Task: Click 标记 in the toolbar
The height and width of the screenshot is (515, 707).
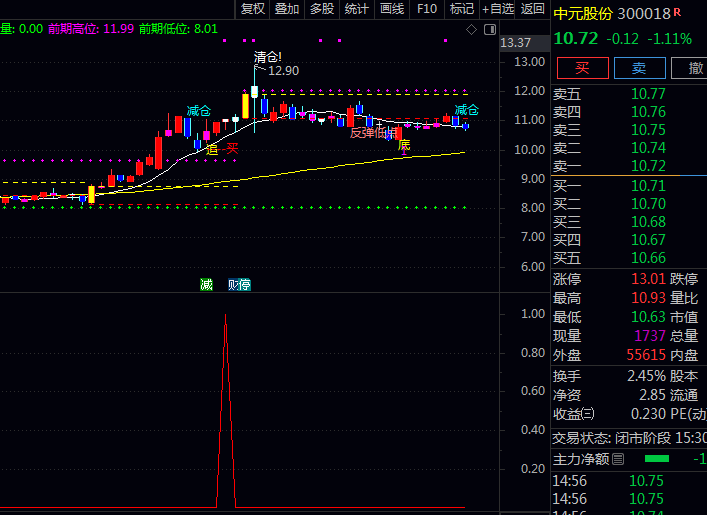Action: (462, 9)
